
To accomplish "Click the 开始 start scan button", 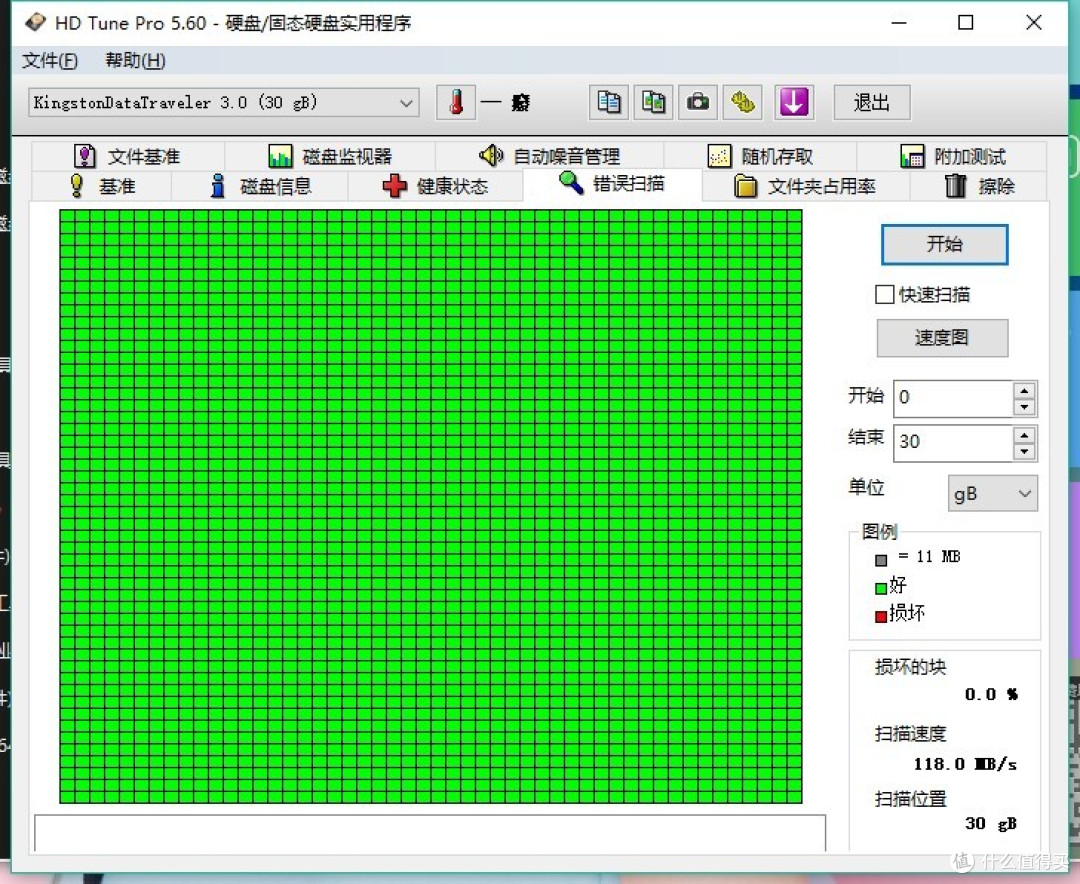I will tap(944, 244).
